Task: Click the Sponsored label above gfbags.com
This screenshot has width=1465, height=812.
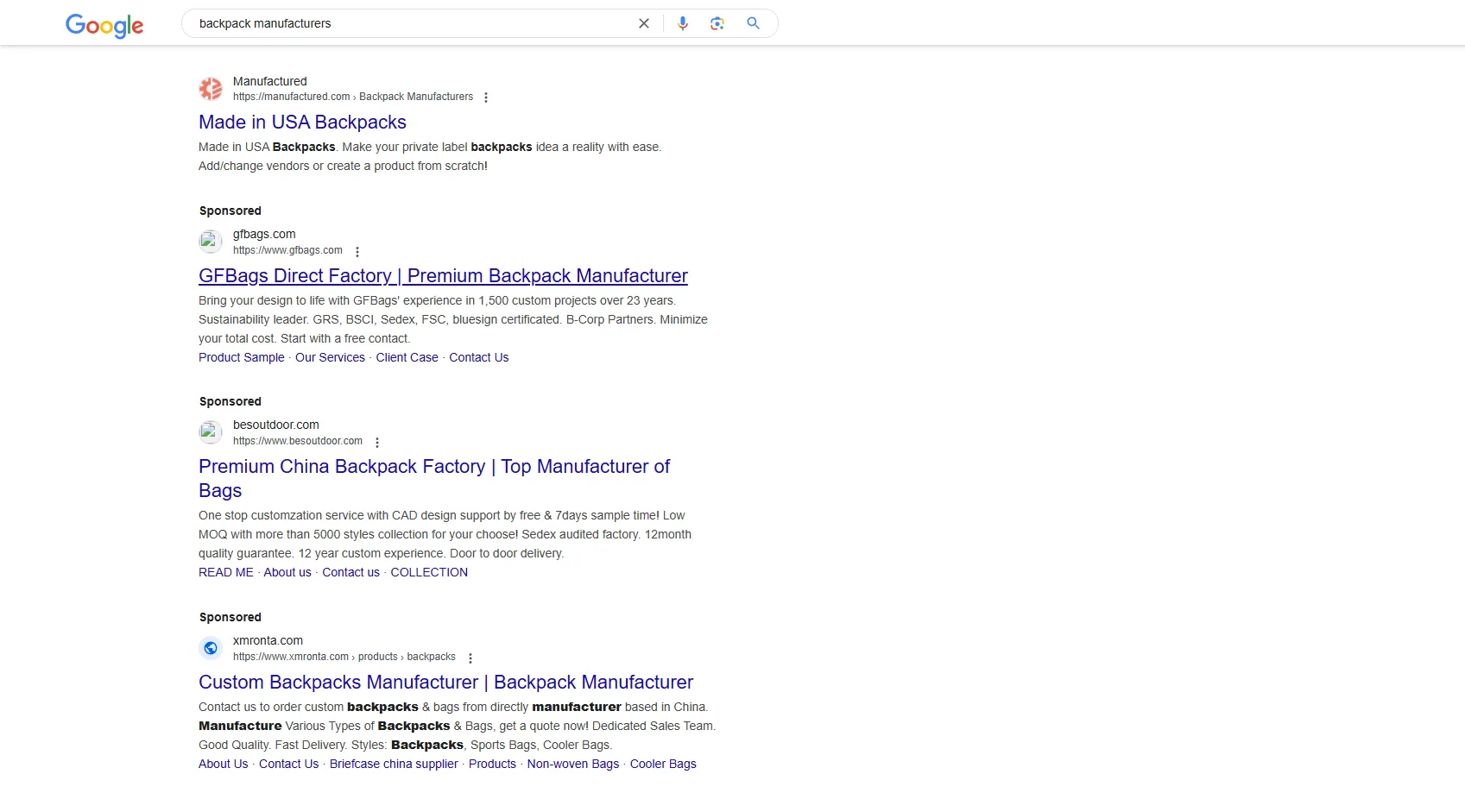Action: [x=230, y=211]
